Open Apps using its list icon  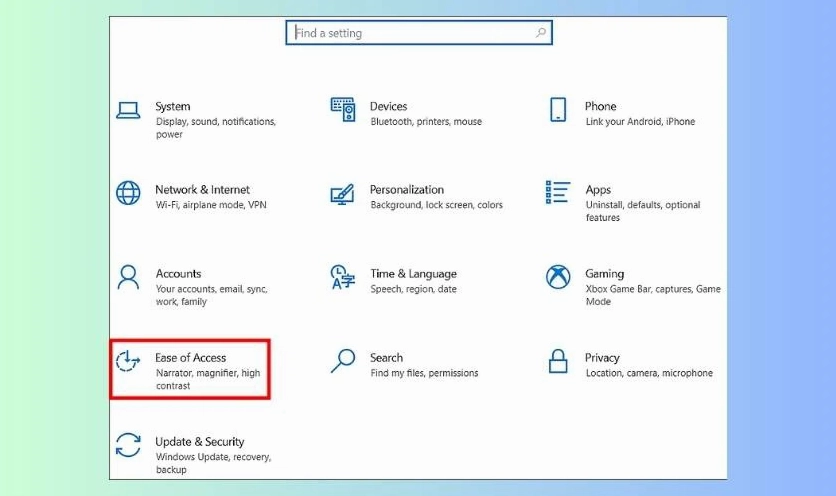[558, 192]
